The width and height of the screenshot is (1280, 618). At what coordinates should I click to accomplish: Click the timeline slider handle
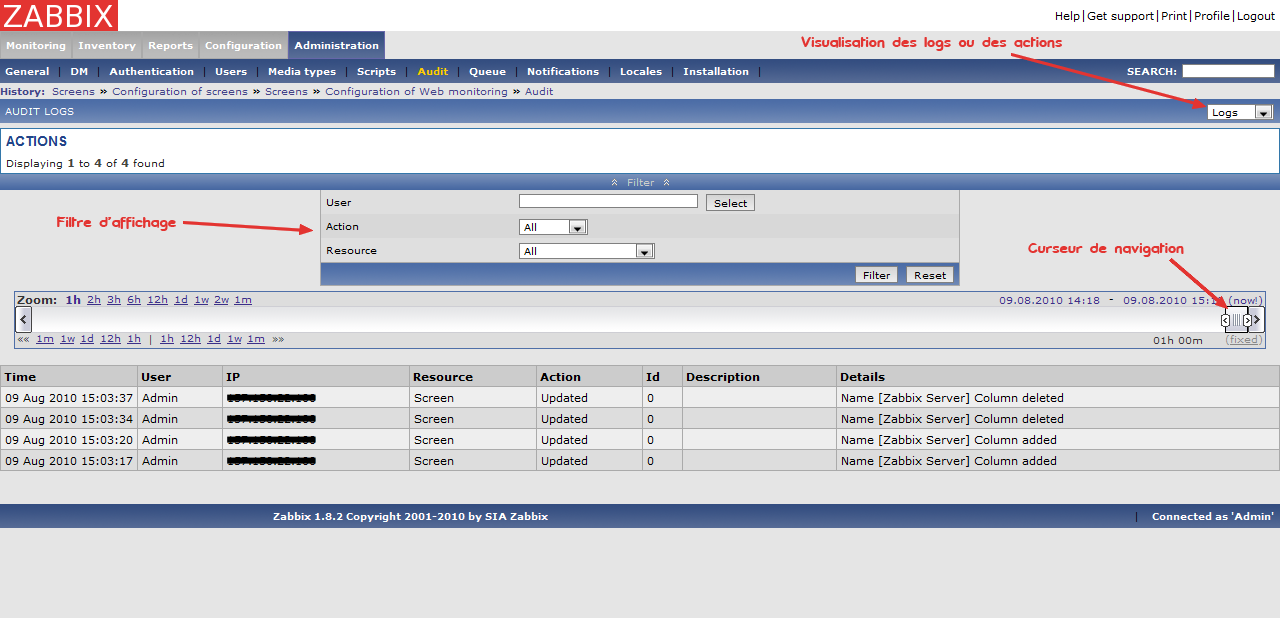1237,320
